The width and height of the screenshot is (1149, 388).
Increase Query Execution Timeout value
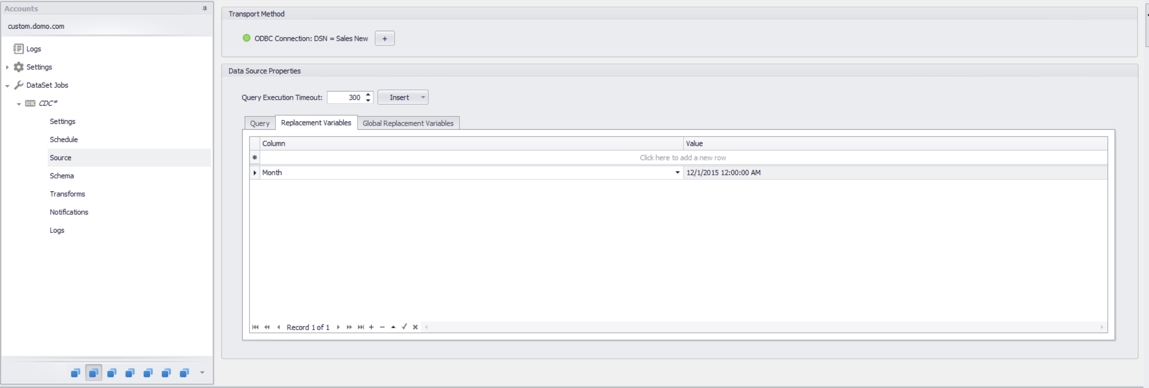point(369,94)
